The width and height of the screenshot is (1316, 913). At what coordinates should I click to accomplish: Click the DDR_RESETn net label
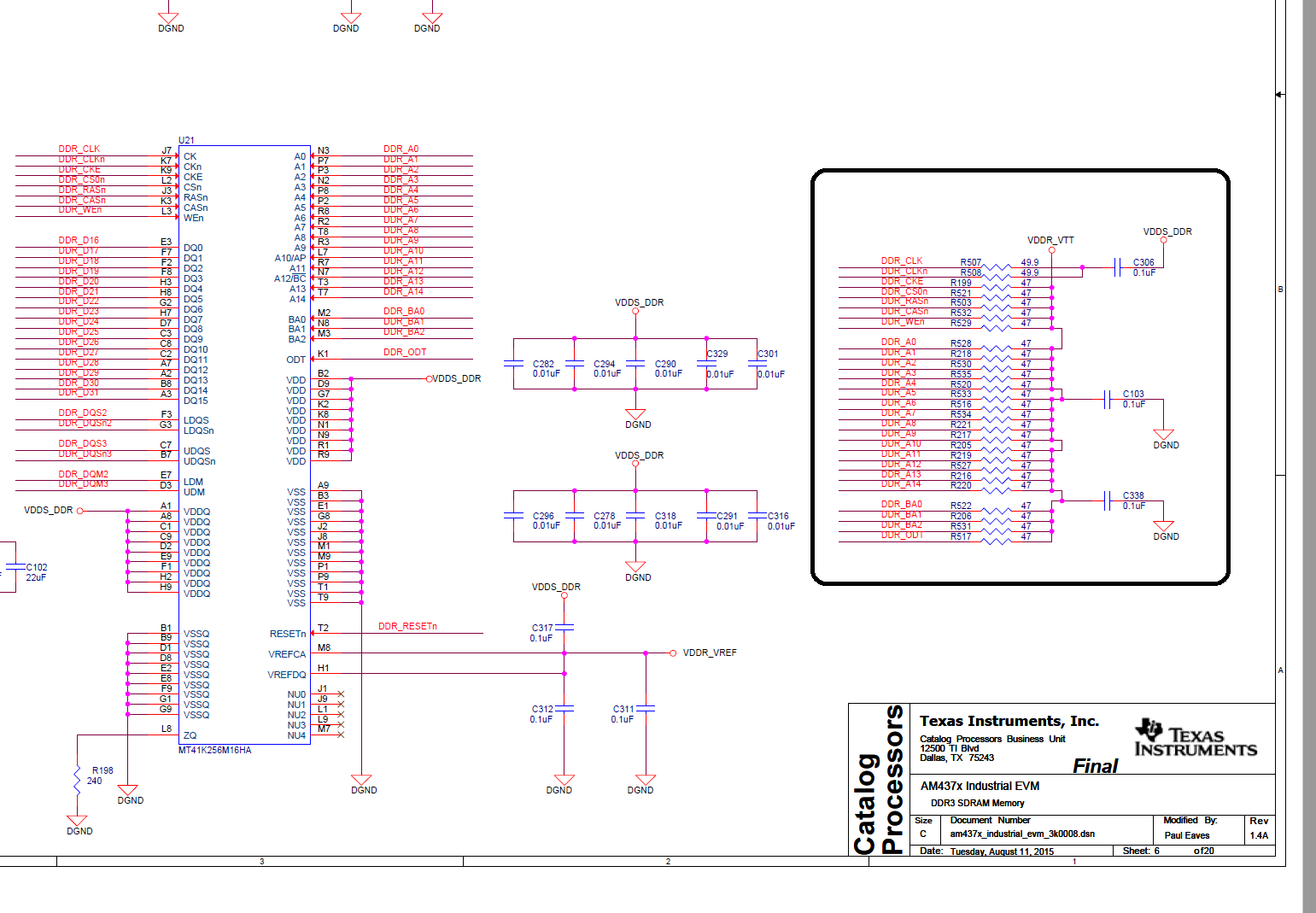pos(407,626)
